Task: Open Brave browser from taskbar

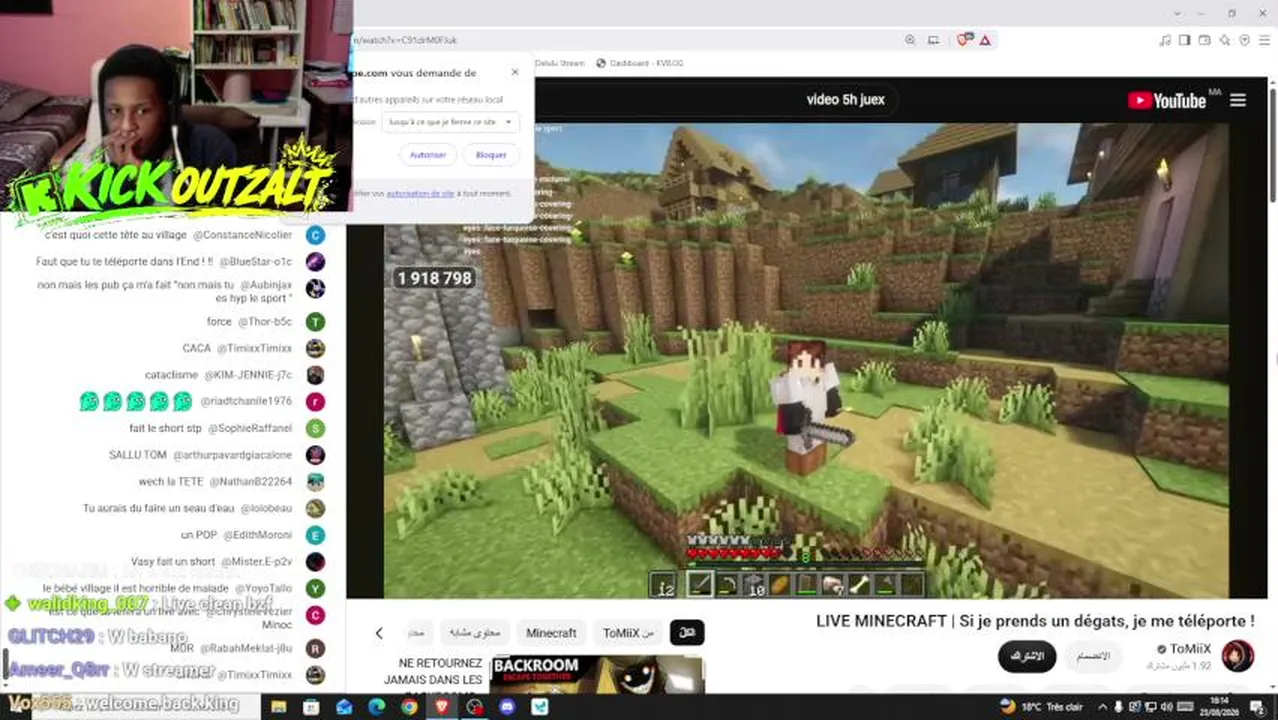Action: coord(442,707)
